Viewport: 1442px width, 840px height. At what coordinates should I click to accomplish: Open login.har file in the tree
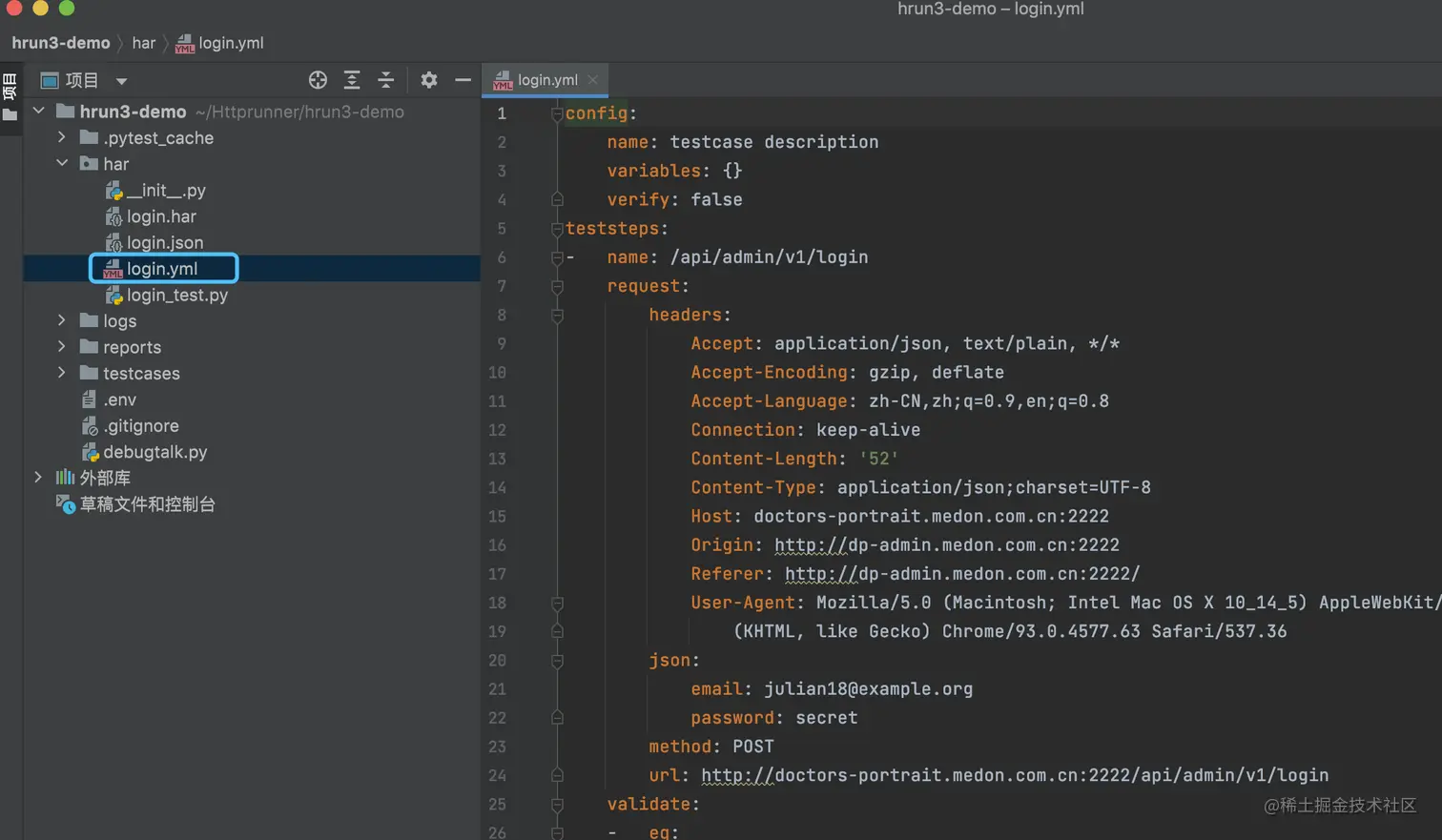pos(161,216)
